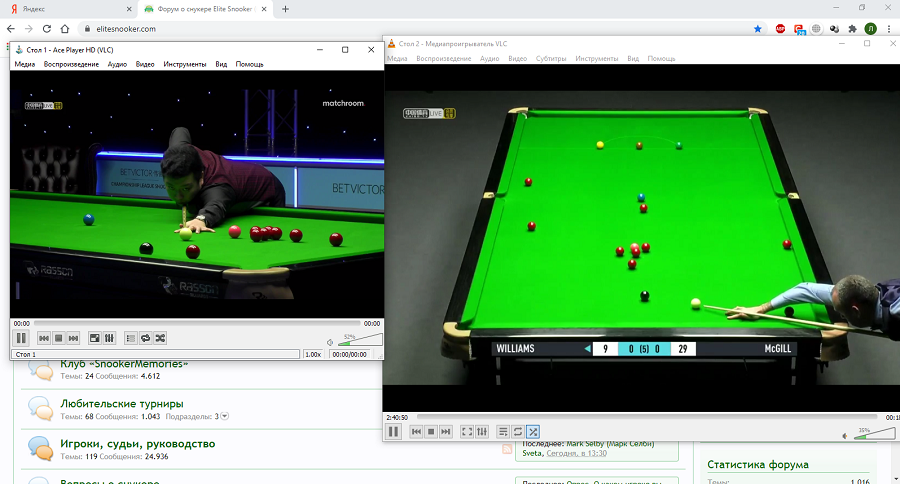Switch to the Яндекс browser tab

[x=69, y=9]
